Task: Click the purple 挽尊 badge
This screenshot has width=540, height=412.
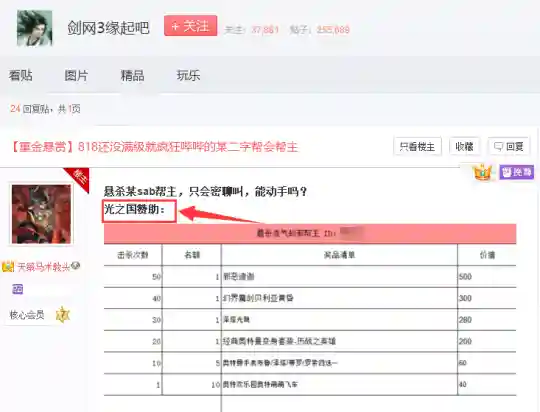Action: [x=517, y=172]
